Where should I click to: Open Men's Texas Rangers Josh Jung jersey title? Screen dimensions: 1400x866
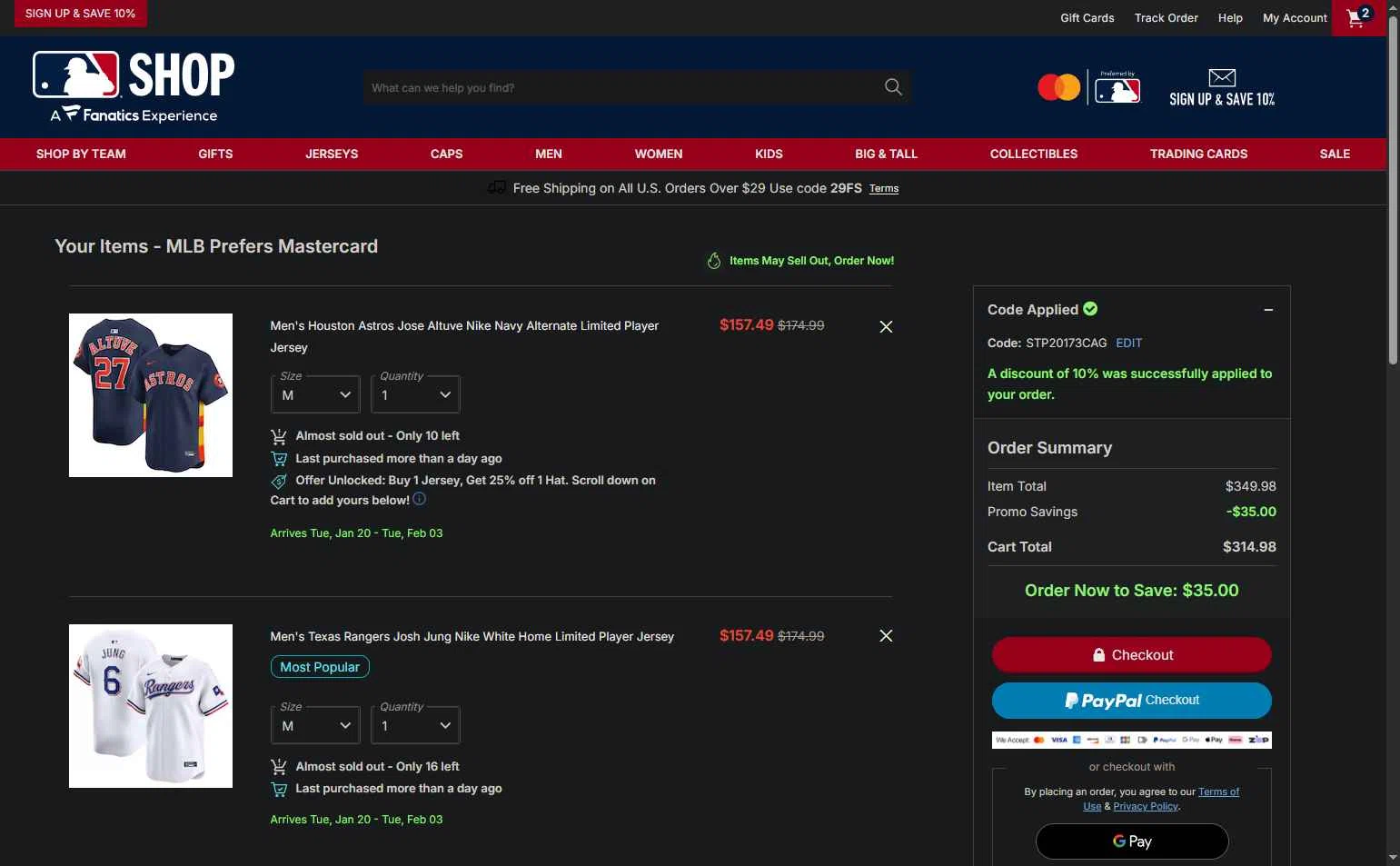[x=472, y=636]
